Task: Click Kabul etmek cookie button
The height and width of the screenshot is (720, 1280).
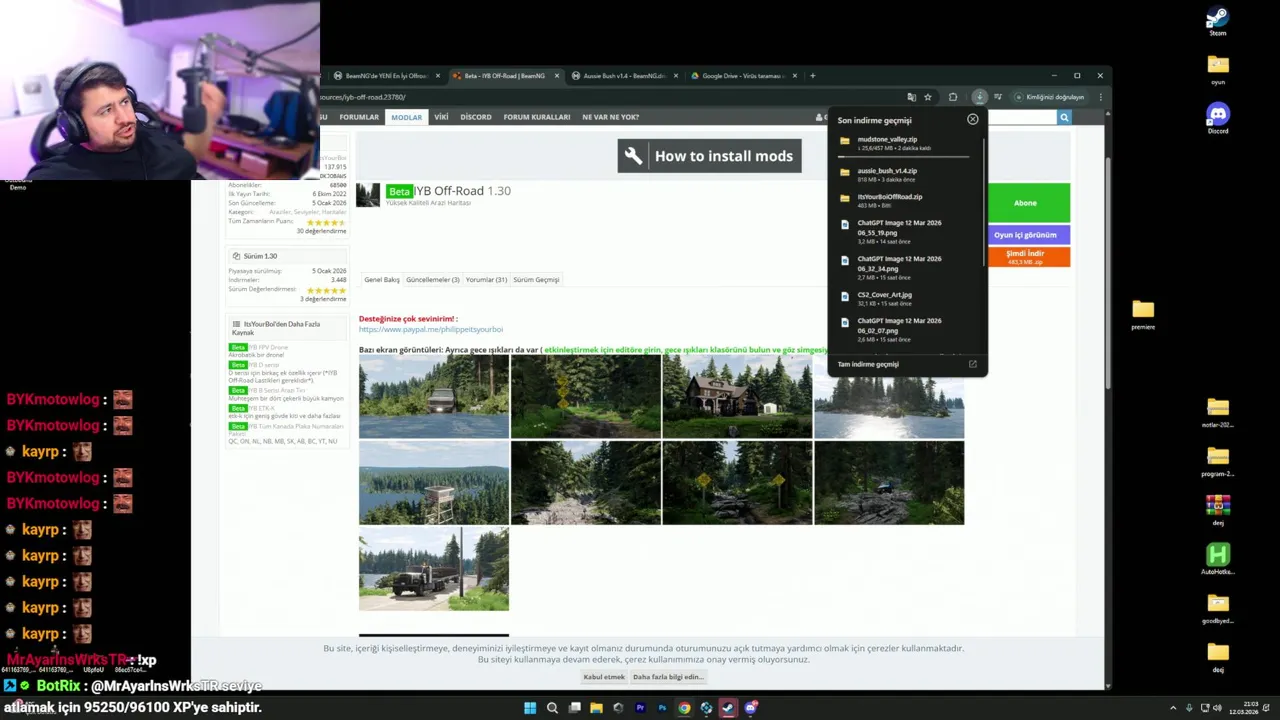Action: pyautogui.click(x=604, y=677)
